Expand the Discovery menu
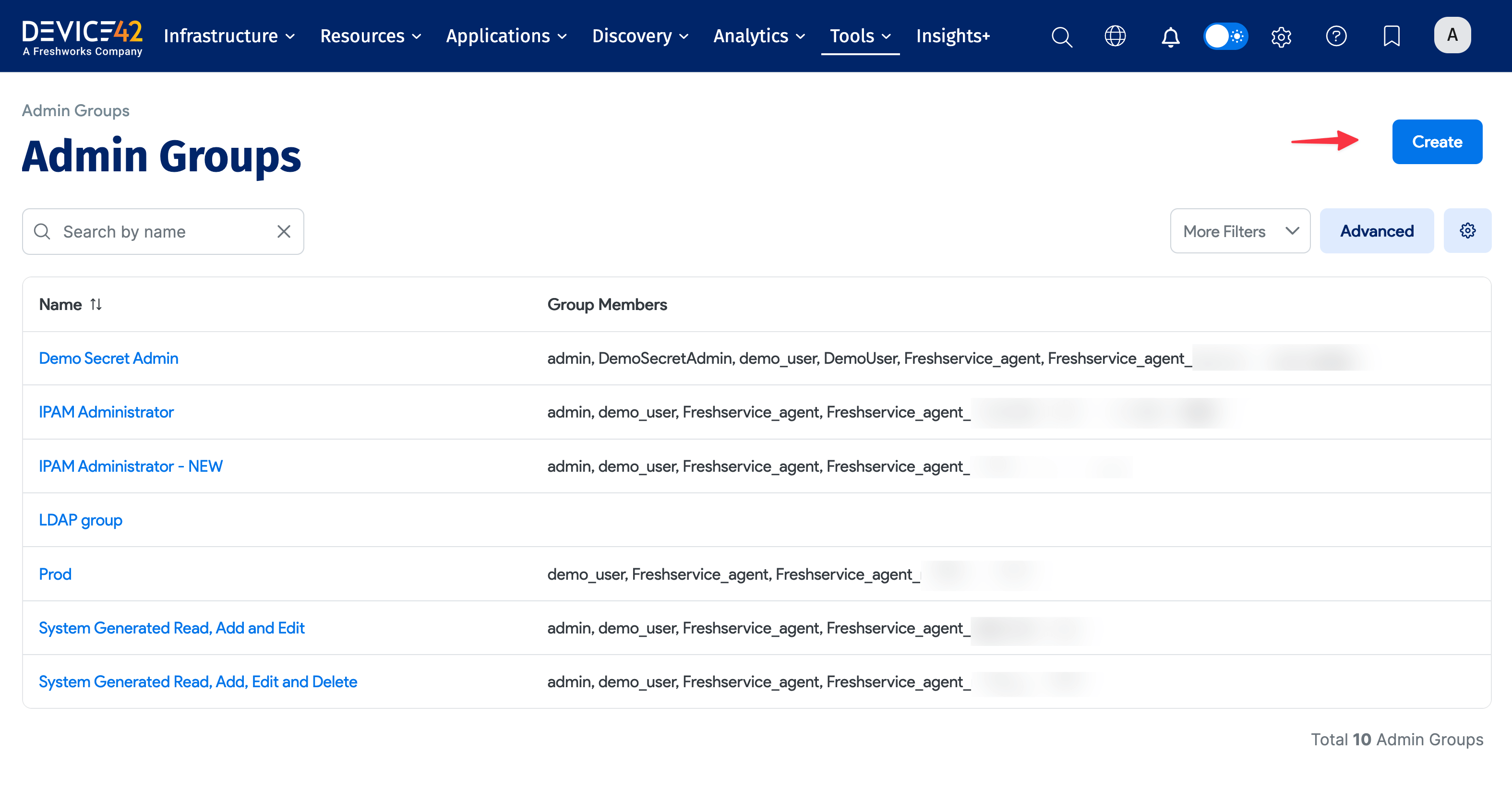Screen dimensions: 1512x788 click(639, 36)
